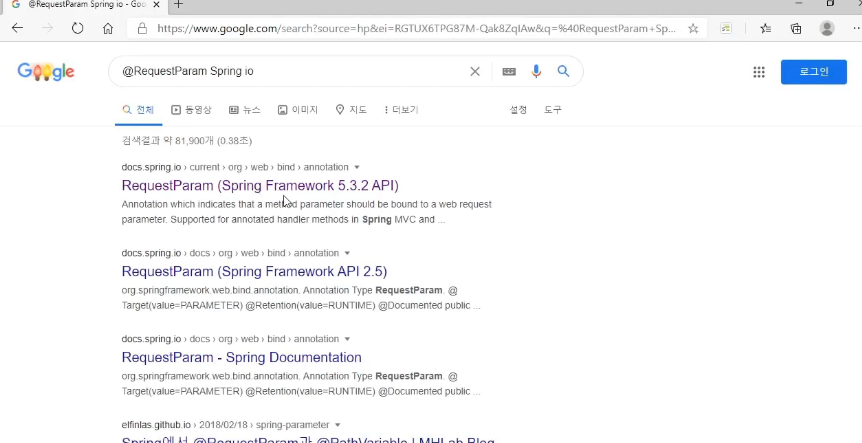Close the @RequestParam Spring.io tab

coord(155,4)
